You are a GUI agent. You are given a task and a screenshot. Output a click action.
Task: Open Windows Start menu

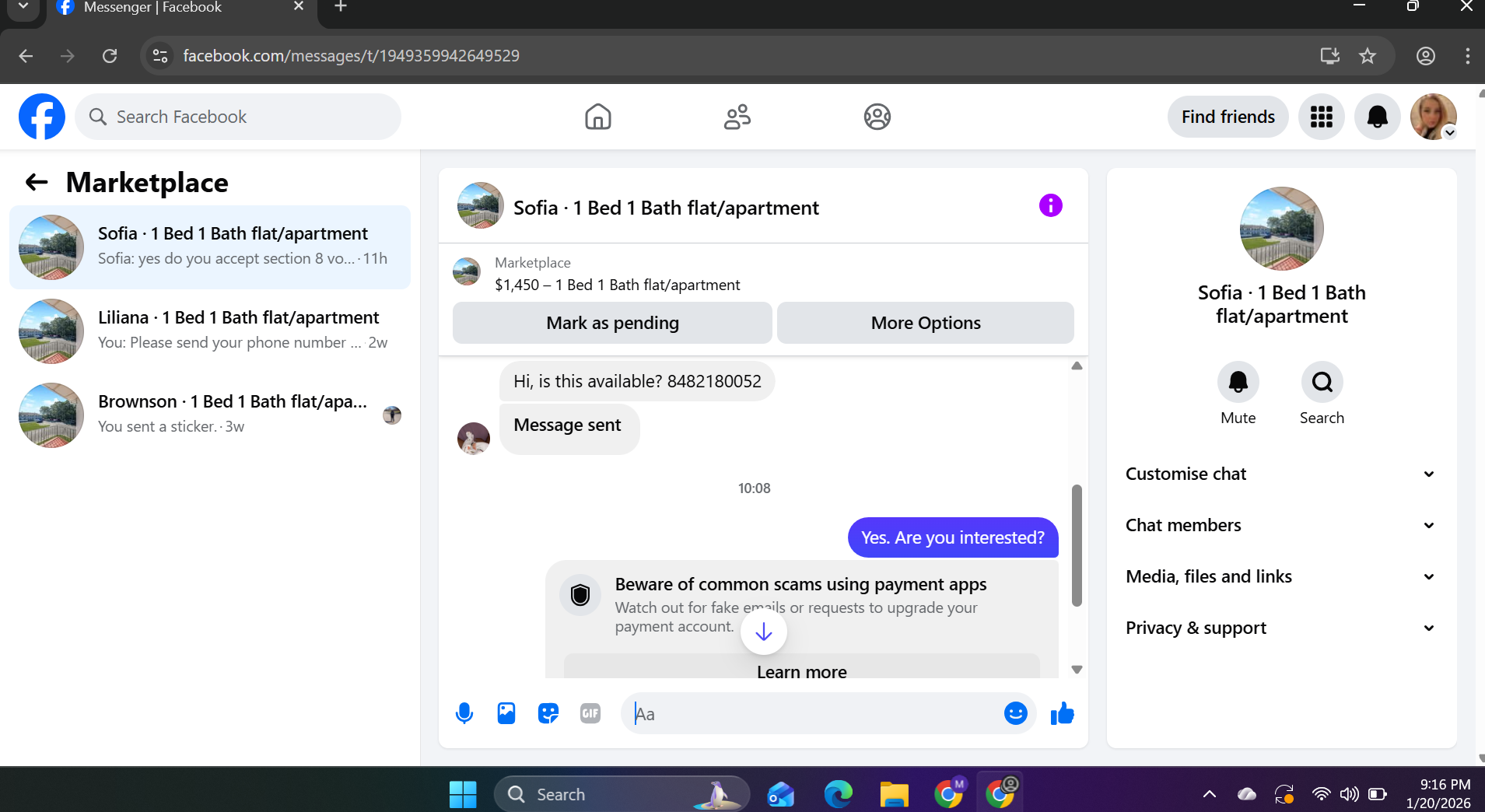(463, 794)
